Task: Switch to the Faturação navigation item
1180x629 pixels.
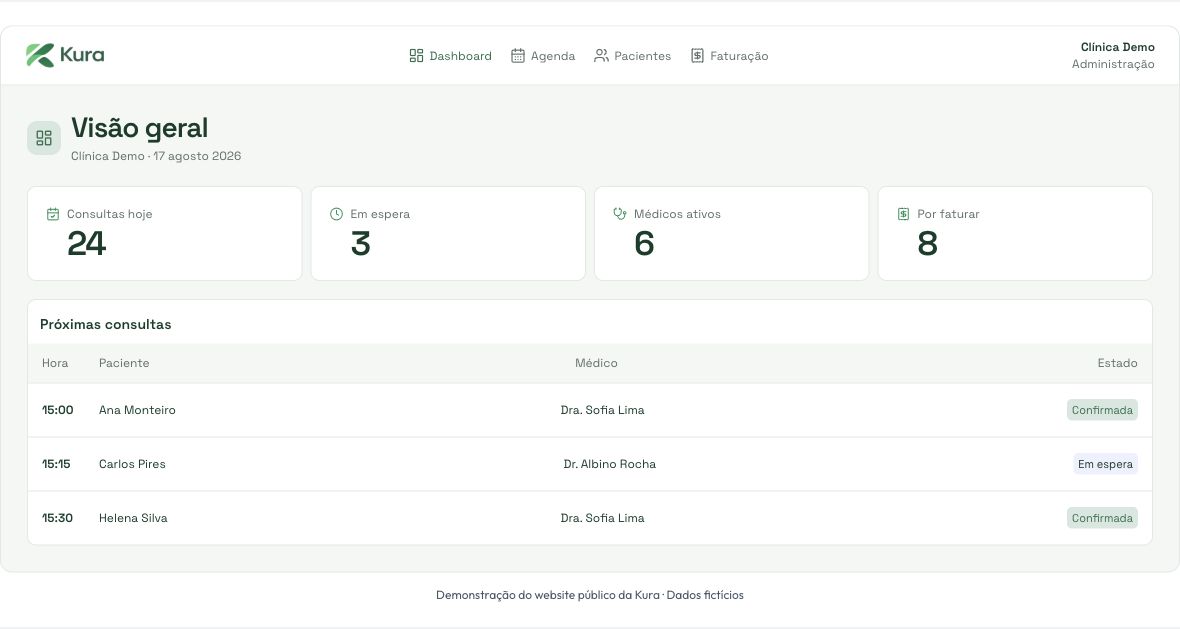Action: 730,56
